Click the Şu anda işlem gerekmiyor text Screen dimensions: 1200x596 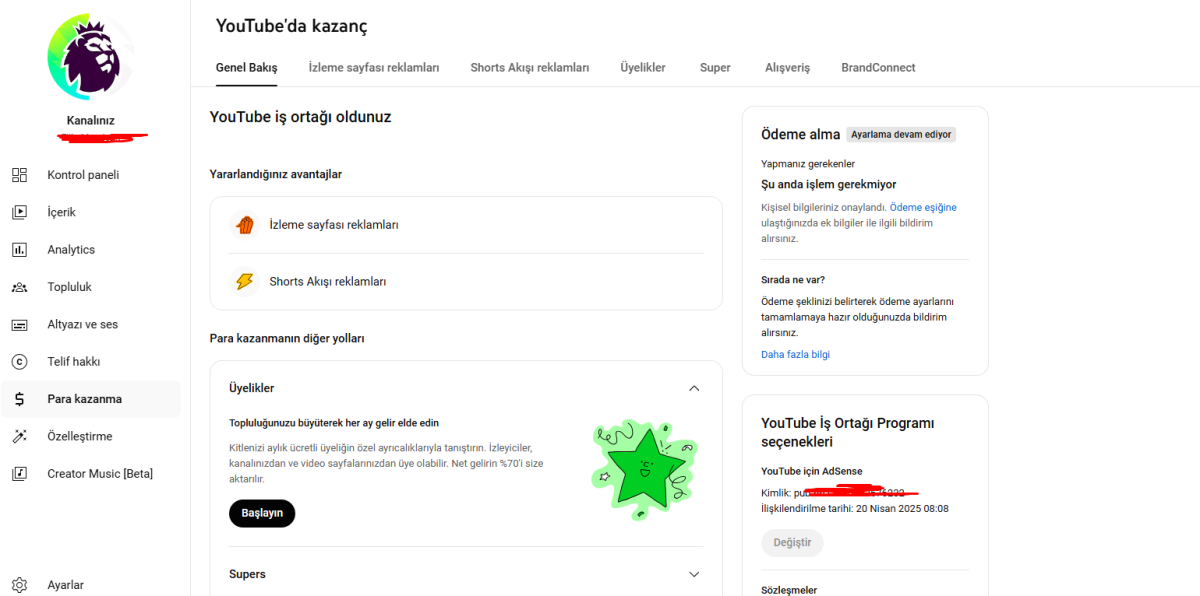829,185
